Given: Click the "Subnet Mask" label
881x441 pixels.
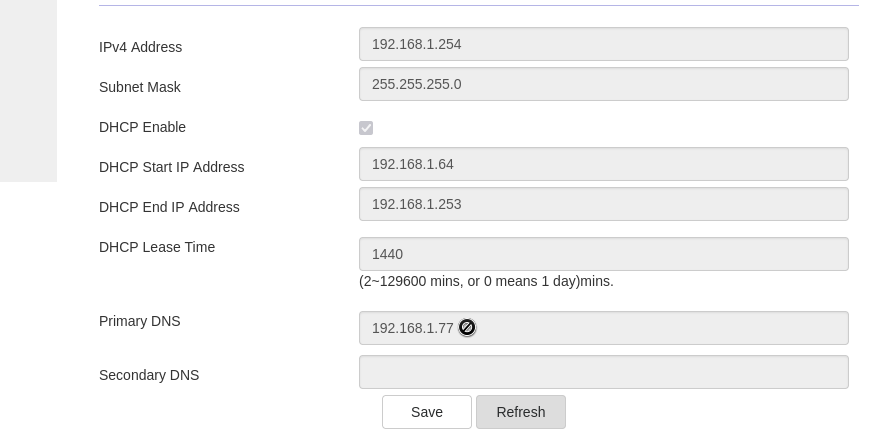Looking at the screenshot, I should (x=140, y=87).
